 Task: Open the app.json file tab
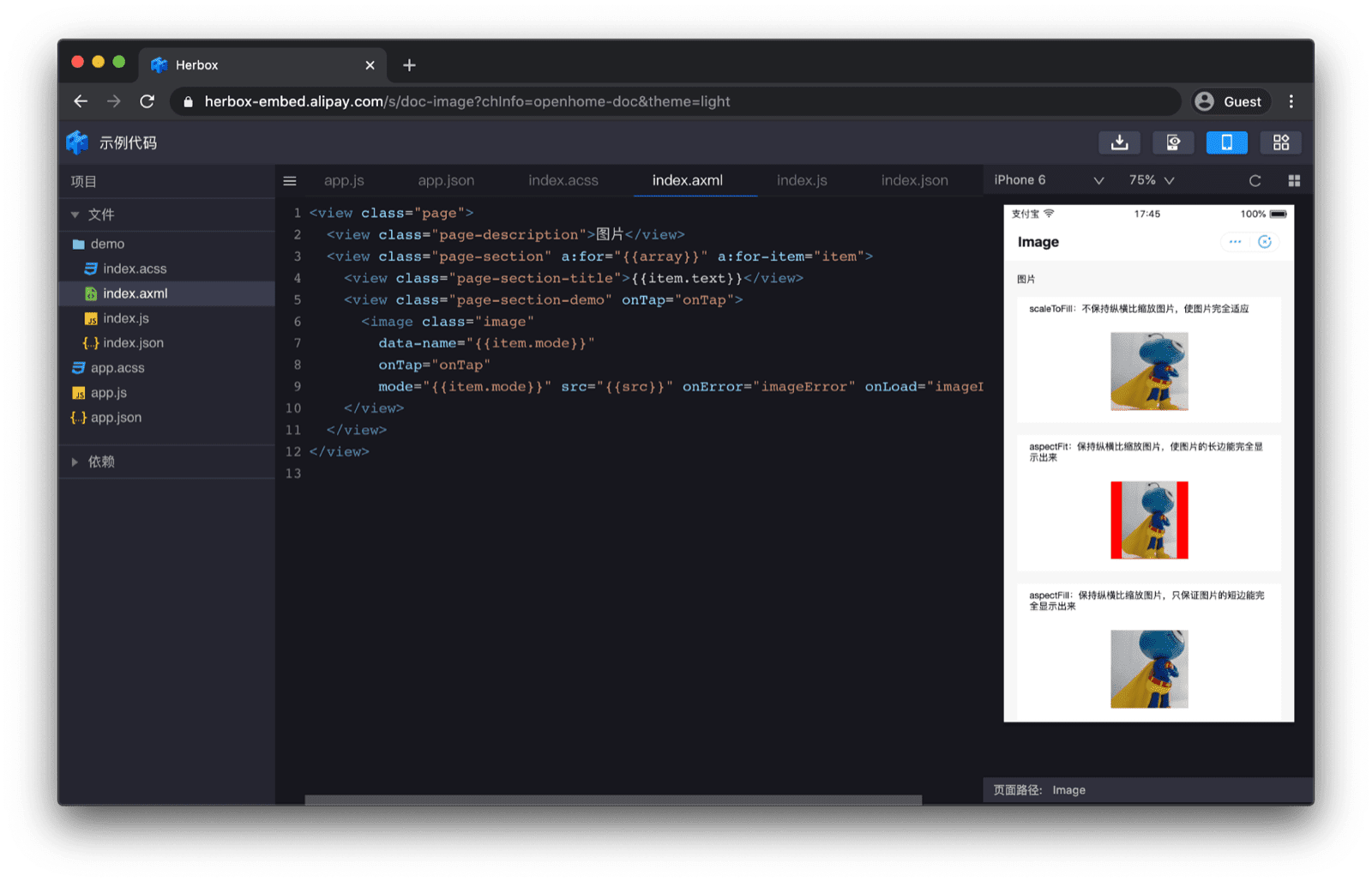(x=446, y=180)
